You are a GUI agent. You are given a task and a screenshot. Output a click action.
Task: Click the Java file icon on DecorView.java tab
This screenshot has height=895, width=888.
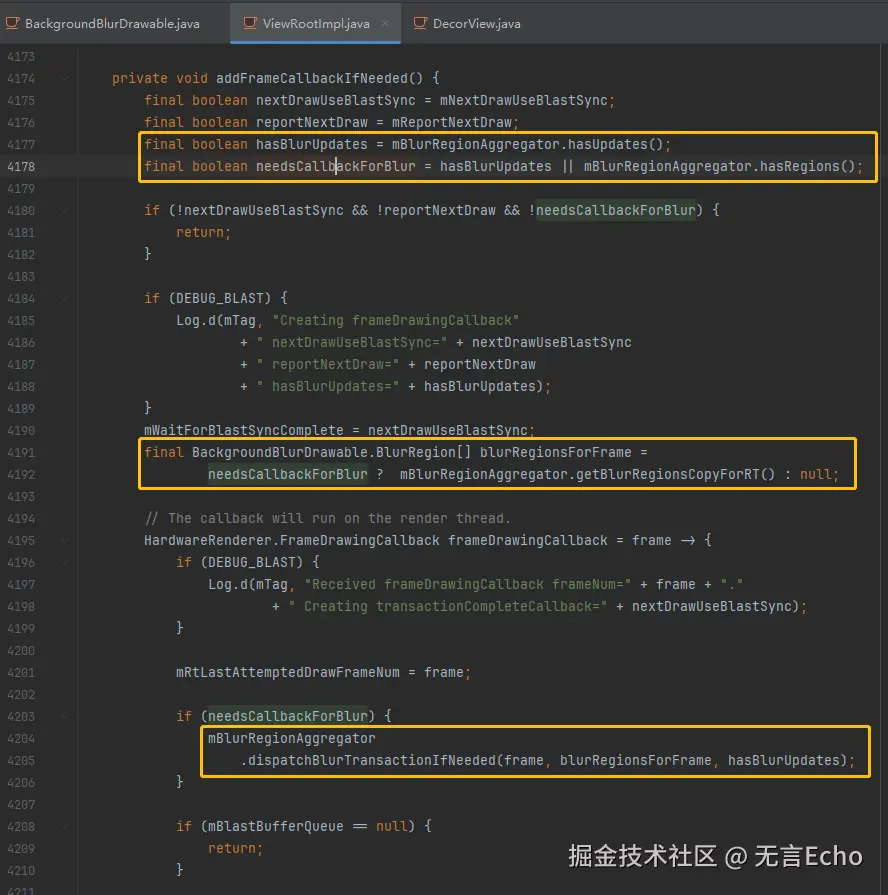420,23
